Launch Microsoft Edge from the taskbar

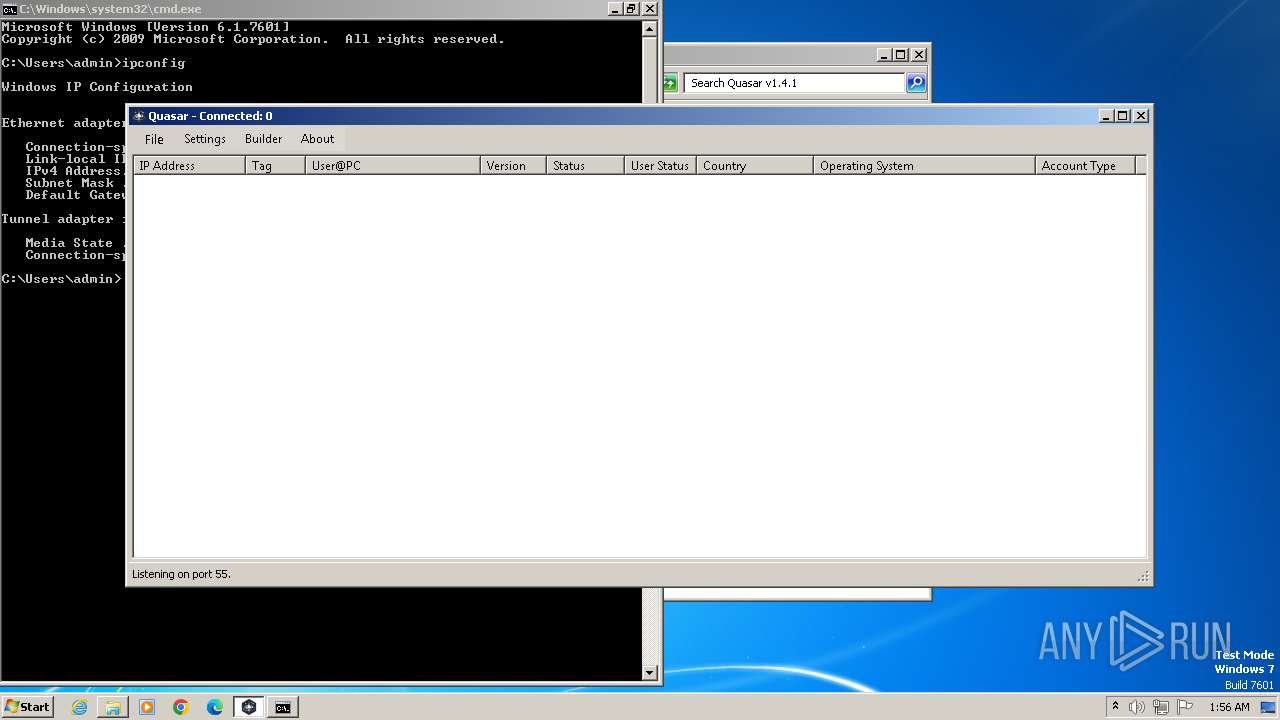(215, 707)
